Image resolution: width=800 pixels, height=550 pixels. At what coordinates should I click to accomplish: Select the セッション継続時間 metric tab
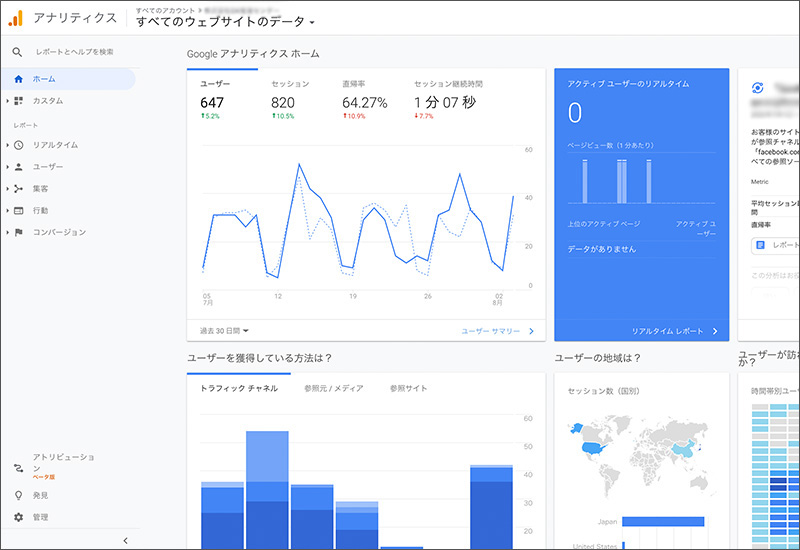pos(448,99)
